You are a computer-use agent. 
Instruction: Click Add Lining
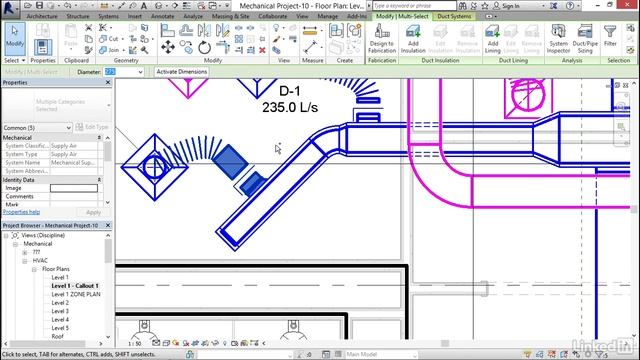[493, 39]
